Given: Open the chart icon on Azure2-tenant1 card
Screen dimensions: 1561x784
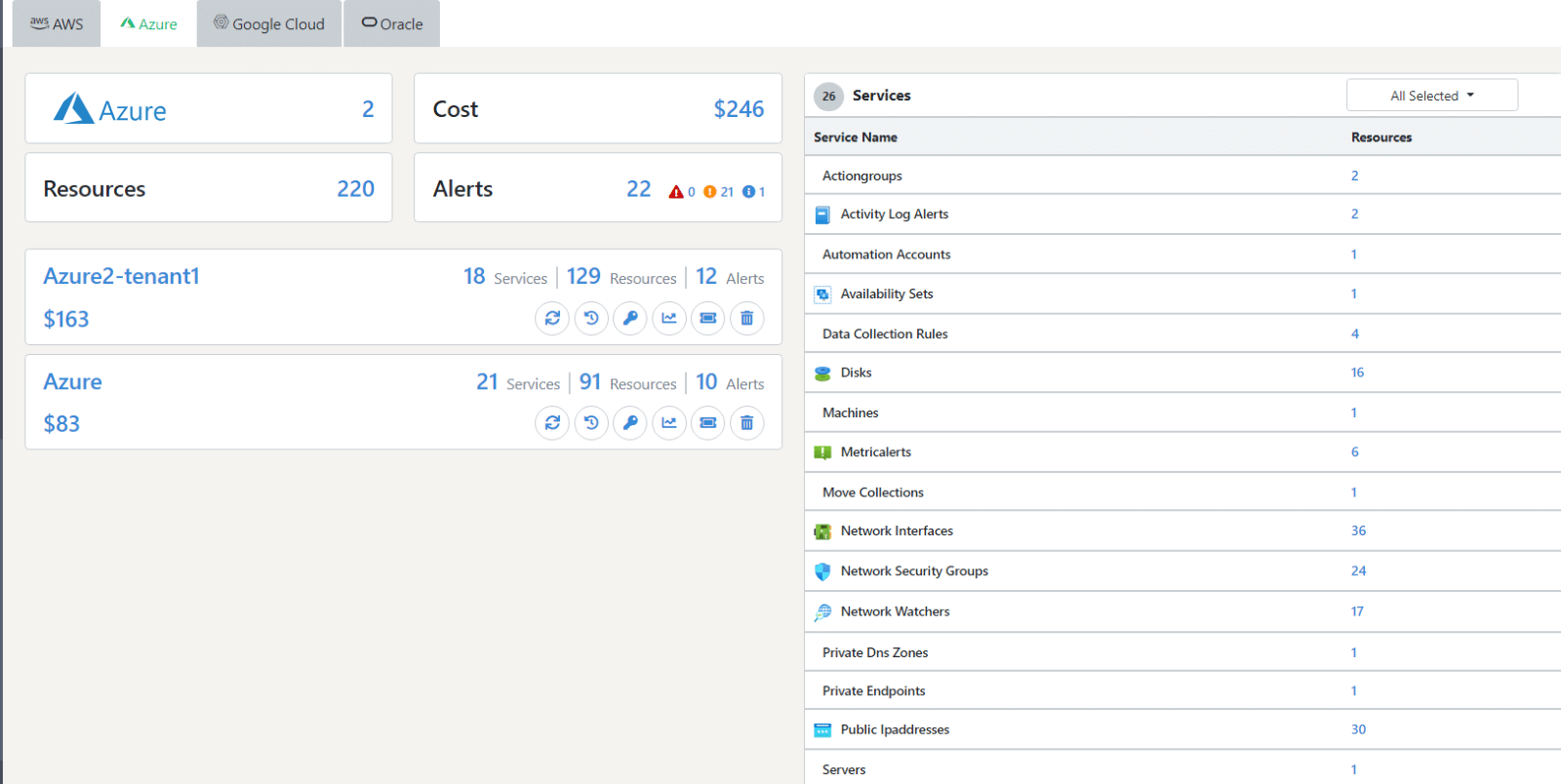Looking at the screenshot, I should tap(669, 318).
